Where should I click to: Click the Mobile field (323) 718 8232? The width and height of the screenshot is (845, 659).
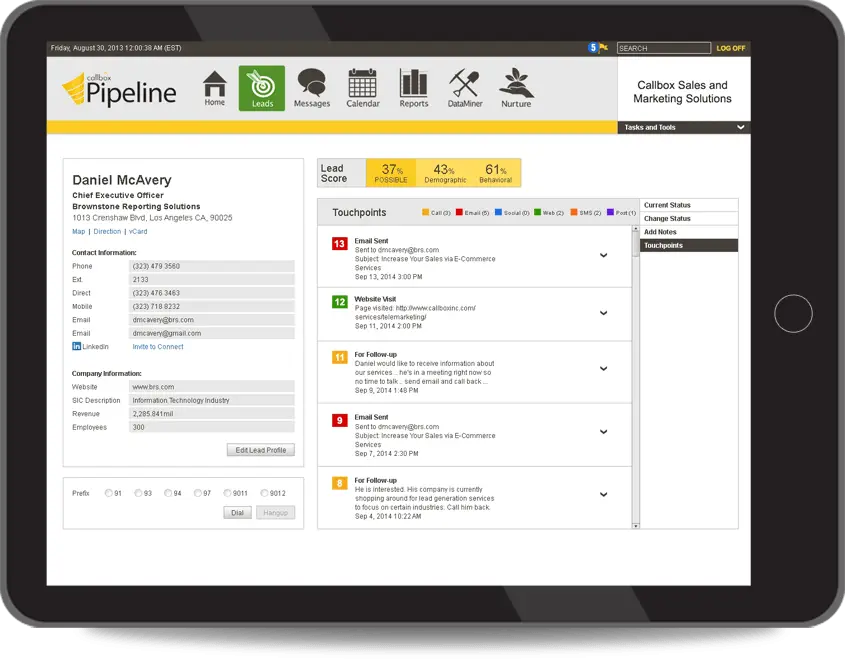[x=212, y=307]
